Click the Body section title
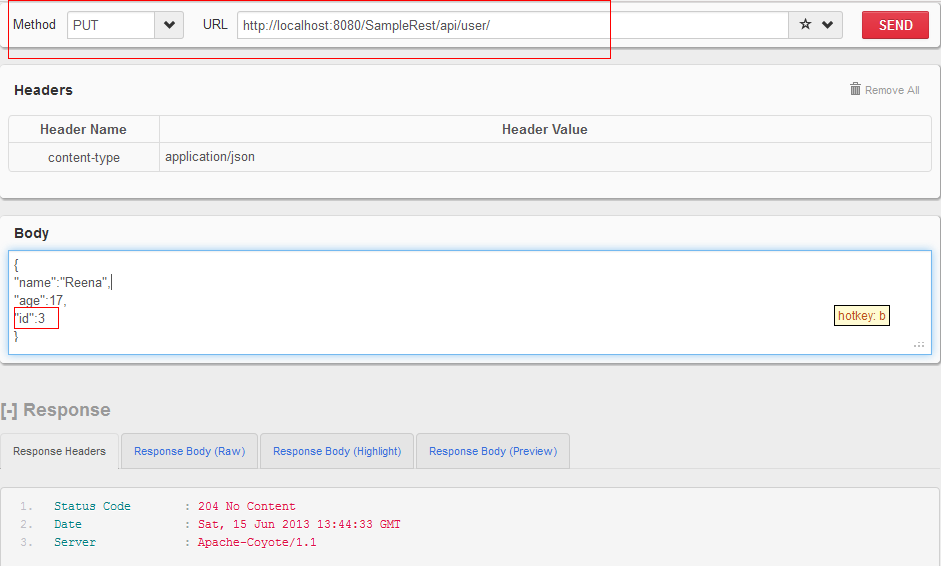941x567 pixels. (31, 233)
